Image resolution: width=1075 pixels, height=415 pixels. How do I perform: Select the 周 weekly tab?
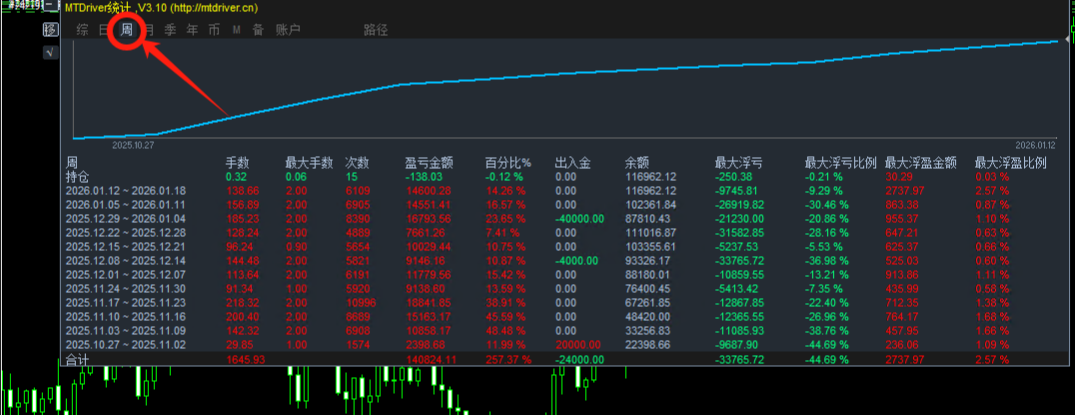point(127,30)
